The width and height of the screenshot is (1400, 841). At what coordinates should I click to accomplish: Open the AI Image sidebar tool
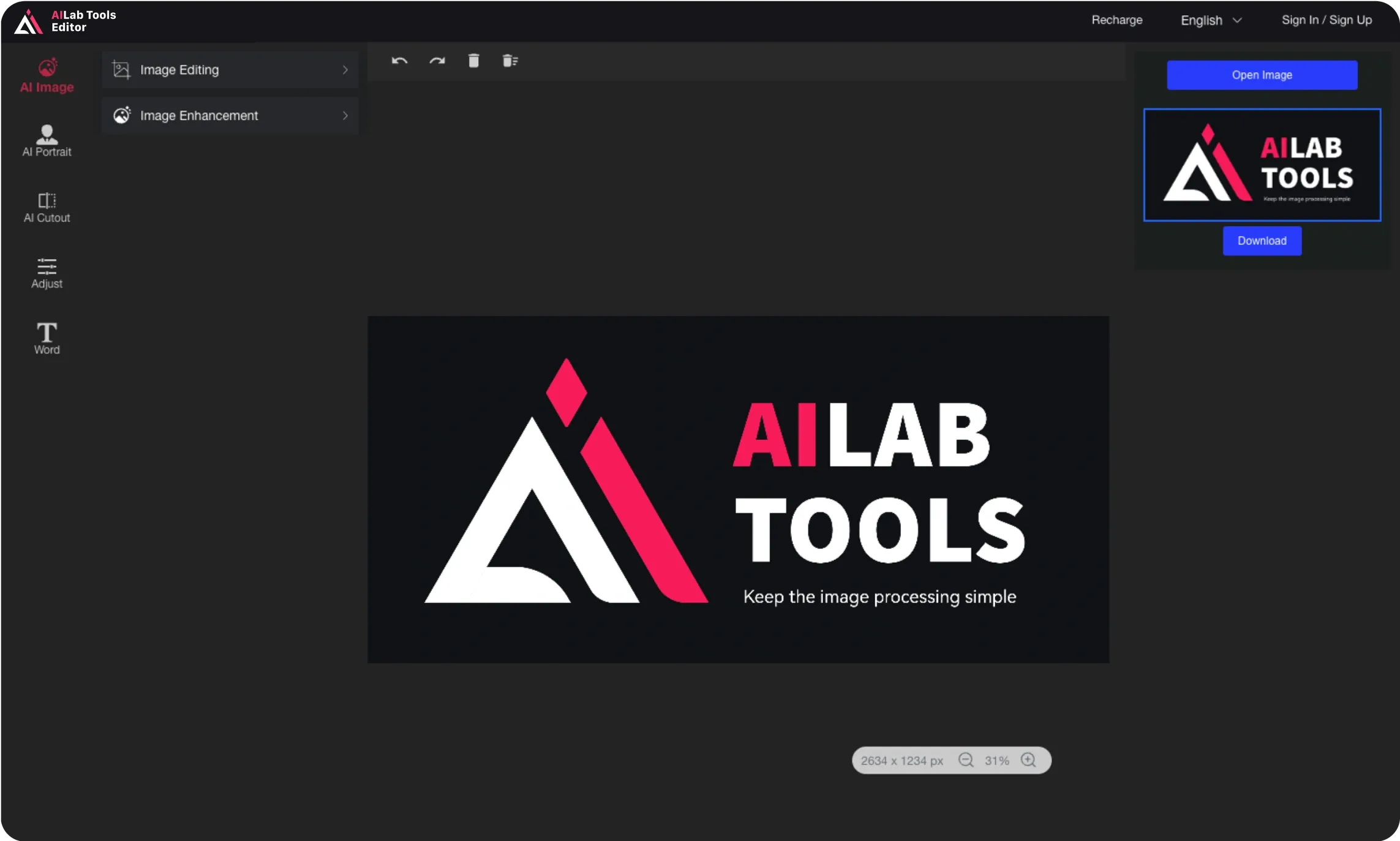pyautogui.click(x=47, y=75)
